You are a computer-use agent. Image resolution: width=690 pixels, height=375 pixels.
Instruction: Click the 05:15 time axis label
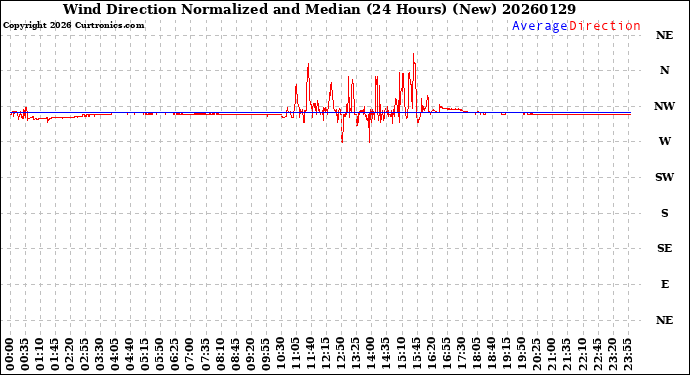point(145,355)
